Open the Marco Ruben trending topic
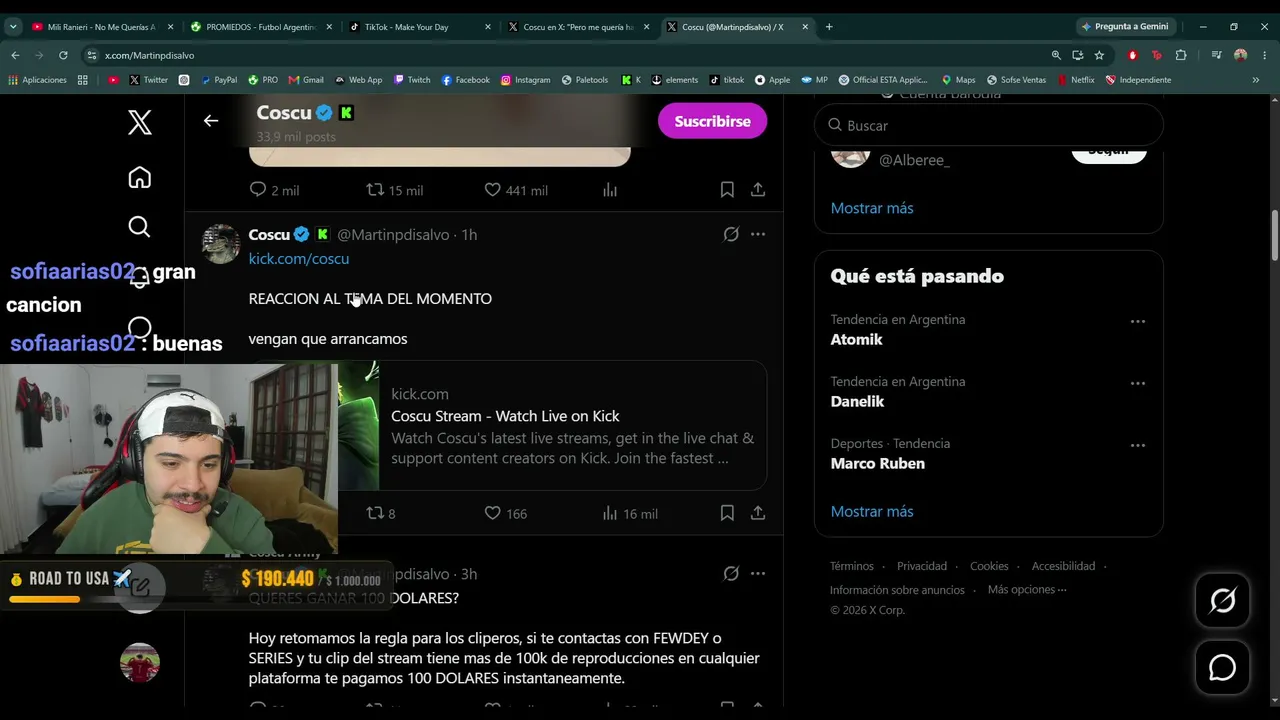The width and height of the screenshot is (1280, 720). point(877,463)
